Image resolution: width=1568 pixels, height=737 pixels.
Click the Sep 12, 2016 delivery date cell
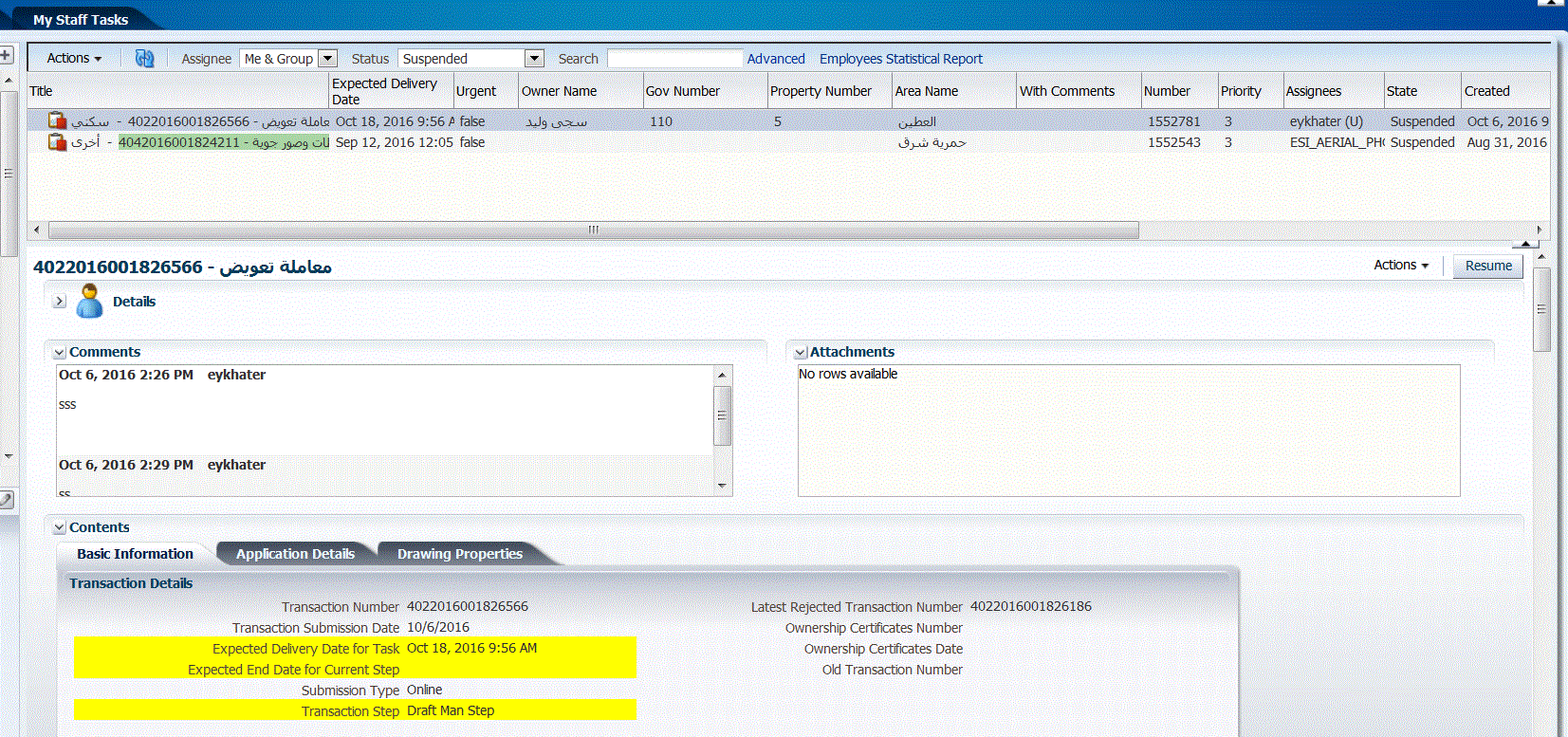395,142
